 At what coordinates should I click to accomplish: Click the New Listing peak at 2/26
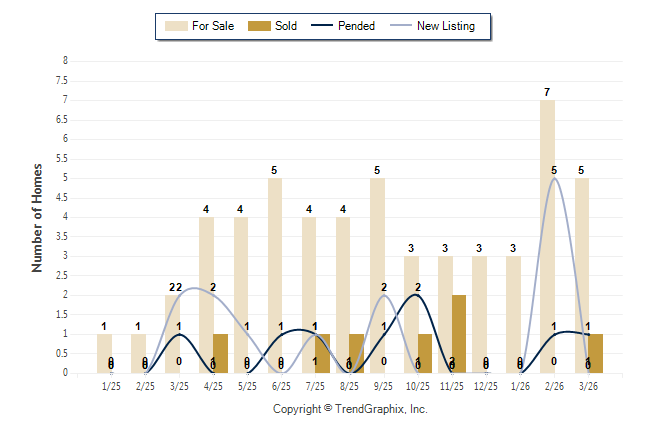554,179
